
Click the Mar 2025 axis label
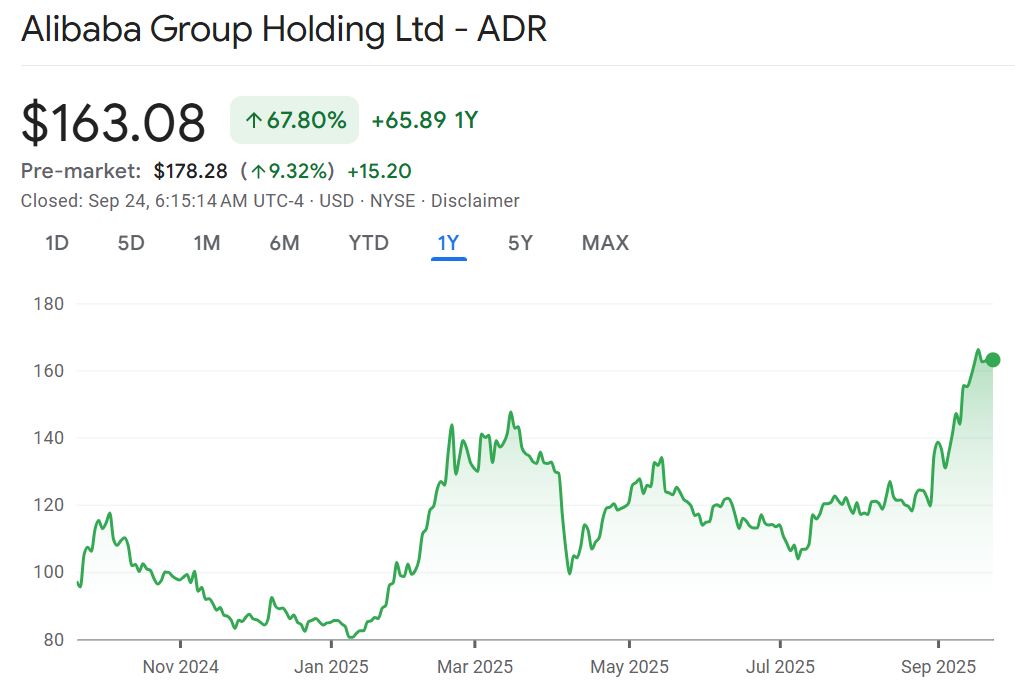475,666
